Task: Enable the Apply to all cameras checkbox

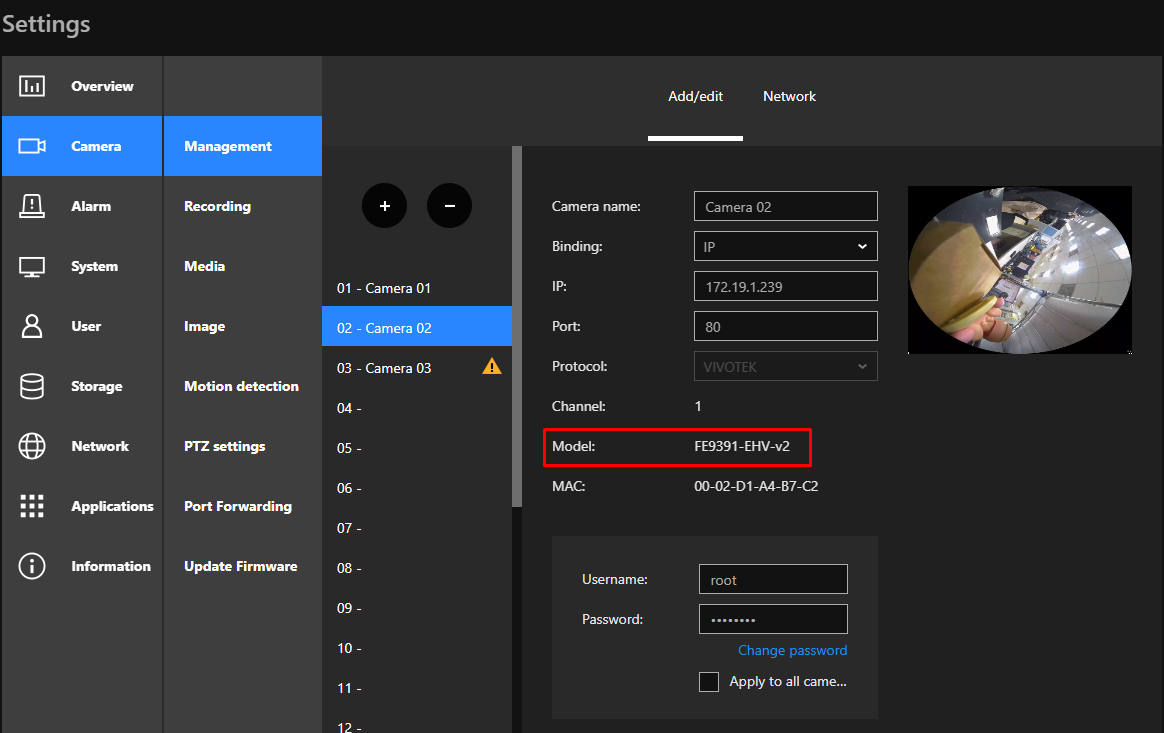Action: pos(709,682)
